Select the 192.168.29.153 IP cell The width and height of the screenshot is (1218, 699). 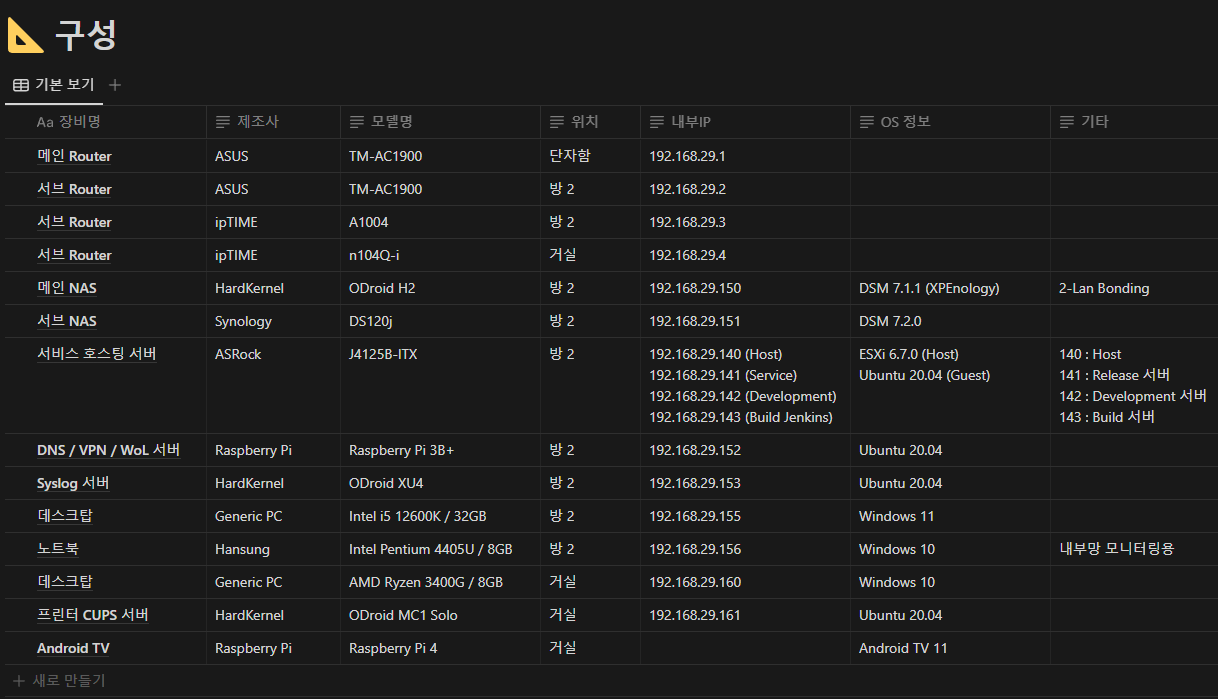[745, 482]
